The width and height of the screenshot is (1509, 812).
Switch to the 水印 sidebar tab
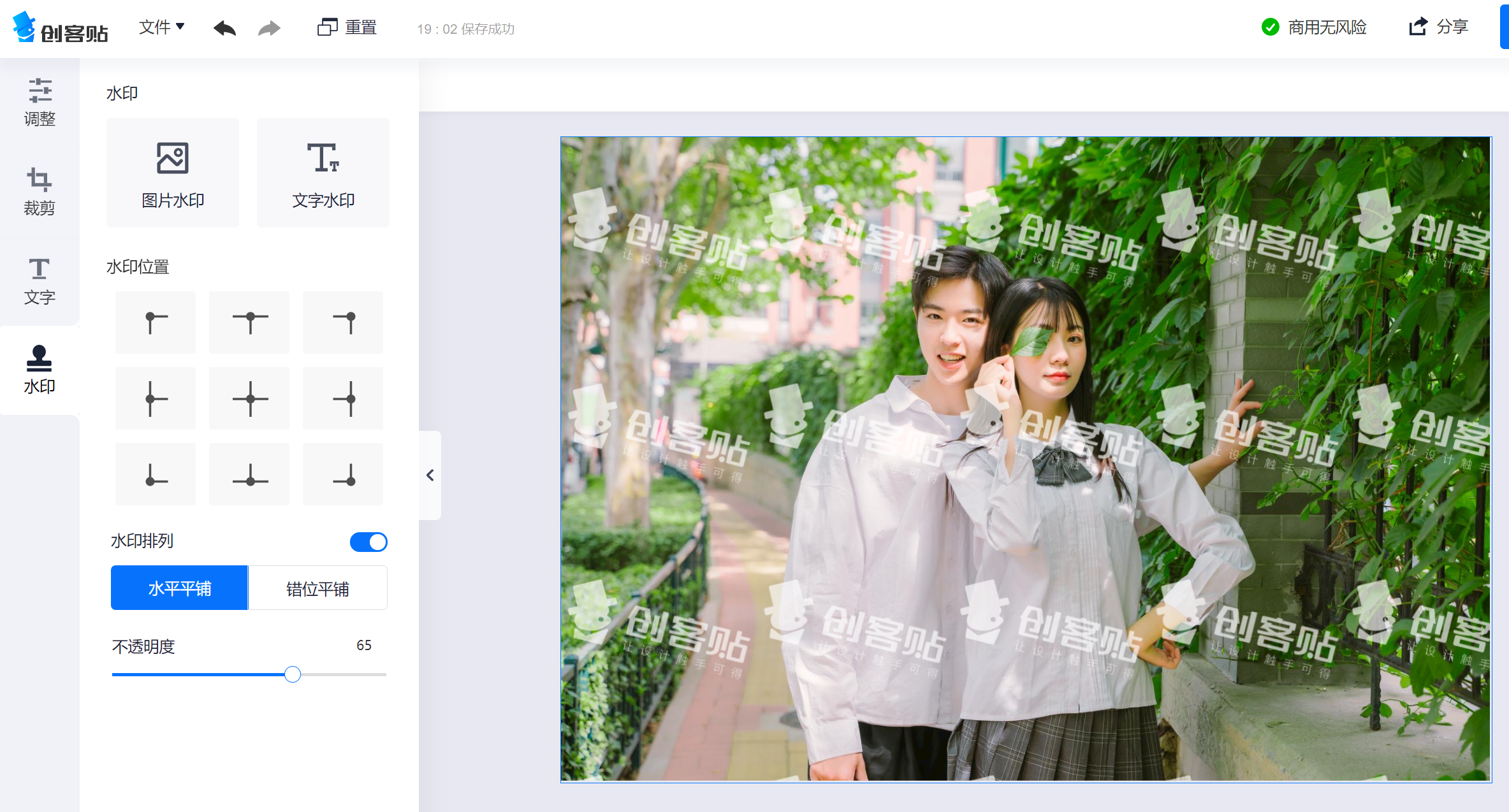click(x=40, y=370)
